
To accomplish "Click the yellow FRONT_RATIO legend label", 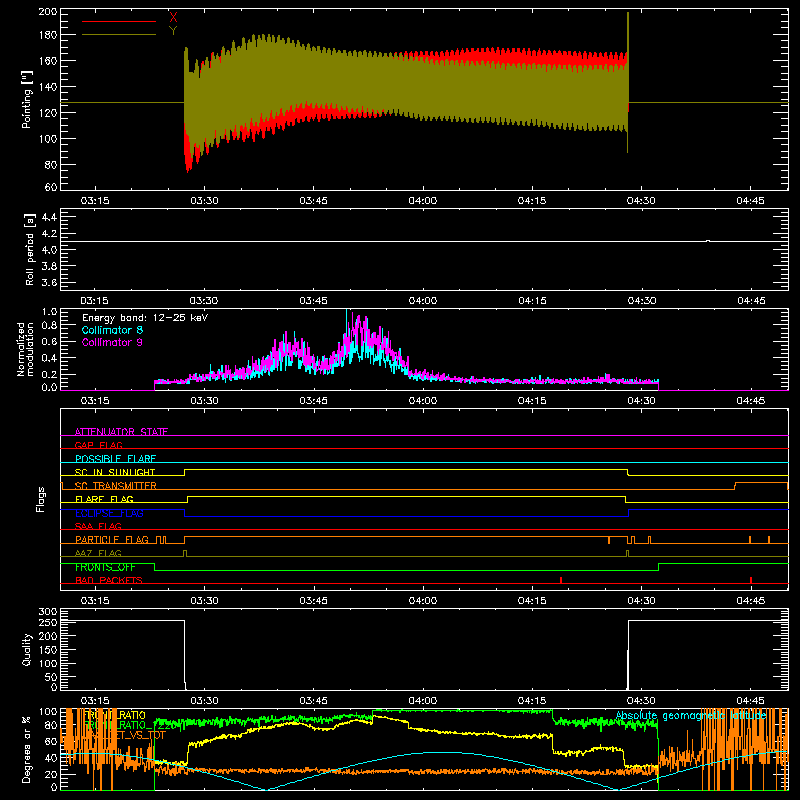I will (115, 715).
